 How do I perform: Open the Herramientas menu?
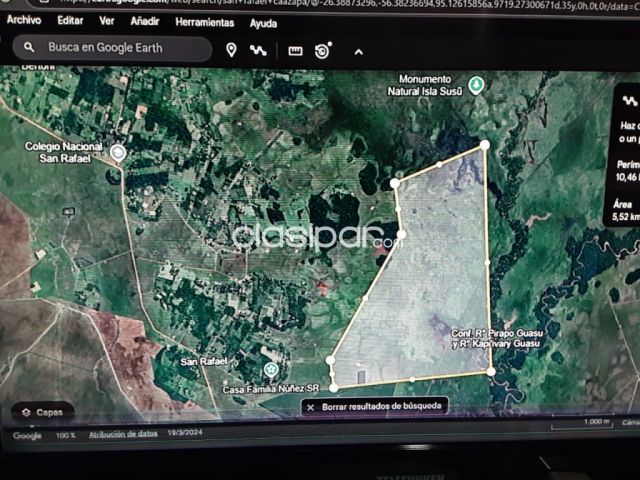(204, 22)
